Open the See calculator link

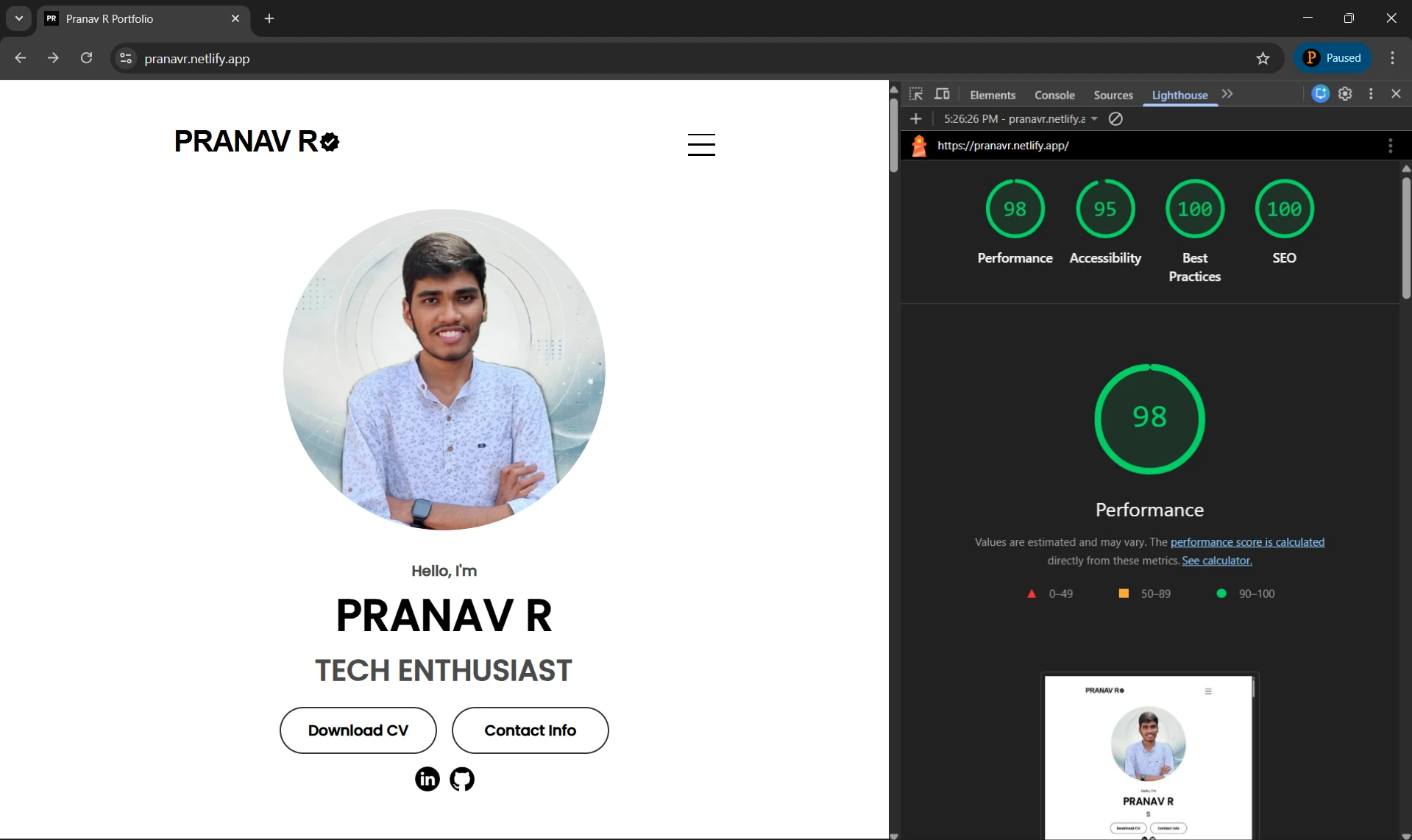pos(1217,560)
